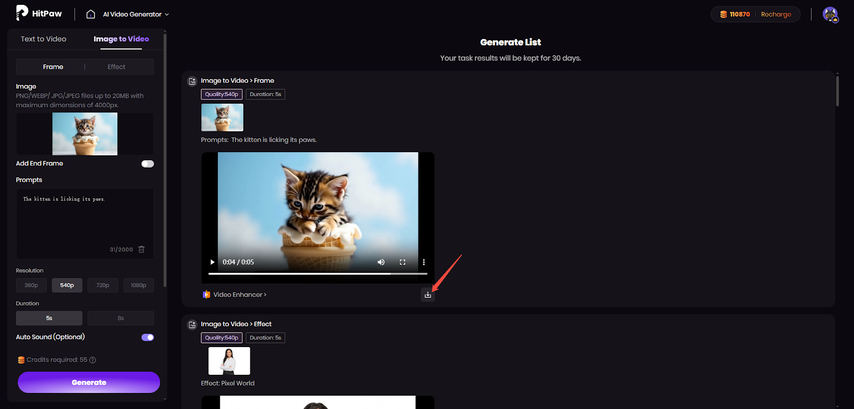Viewport: 854px width, 409px height.
Task: Click the HitPaw logo
Action: point(38,13)
